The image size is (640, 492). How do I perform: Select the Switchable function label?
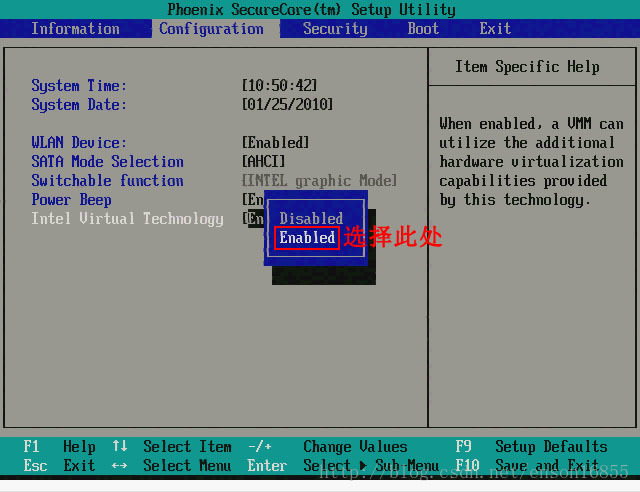[107, 180]
